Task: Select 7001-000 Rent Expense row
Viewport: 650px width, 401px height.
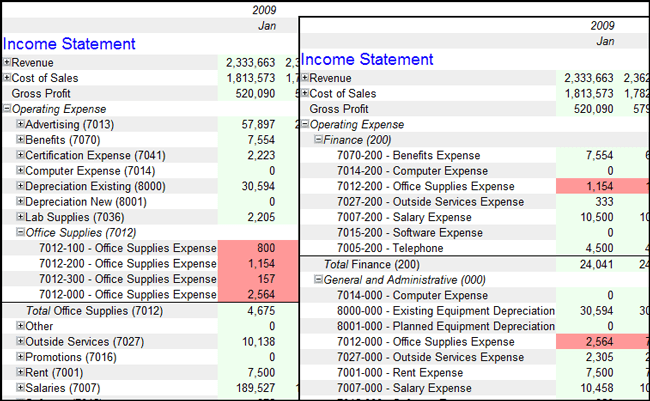Action: point(400,373)
